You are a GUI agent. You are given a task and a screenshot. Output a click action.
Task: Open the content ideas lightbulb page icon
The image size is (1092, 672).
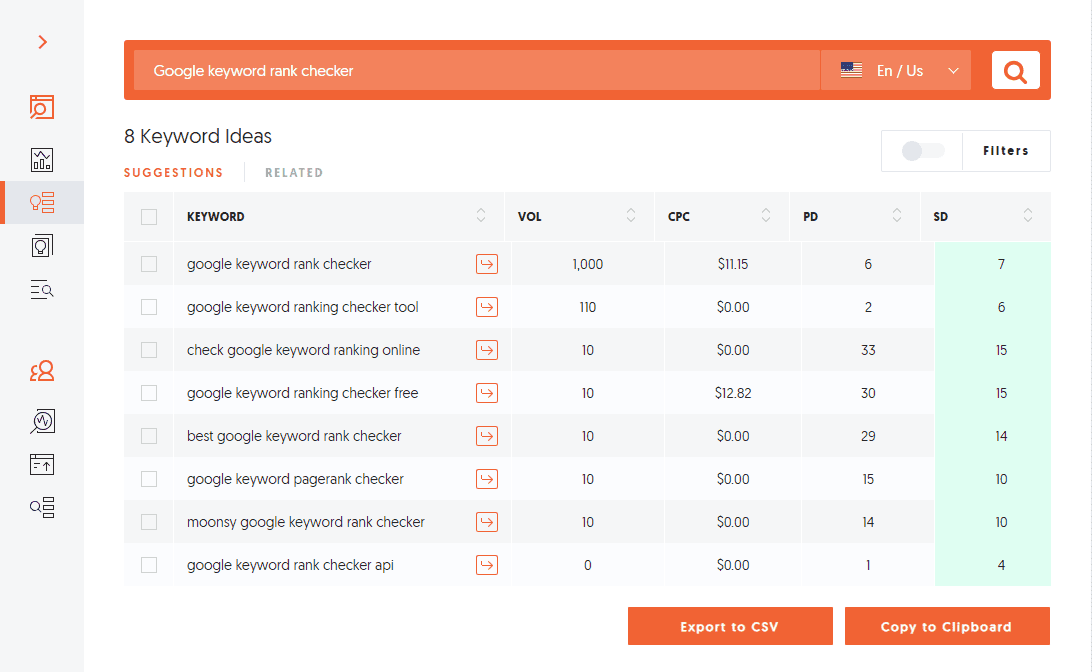coord(42,246)
